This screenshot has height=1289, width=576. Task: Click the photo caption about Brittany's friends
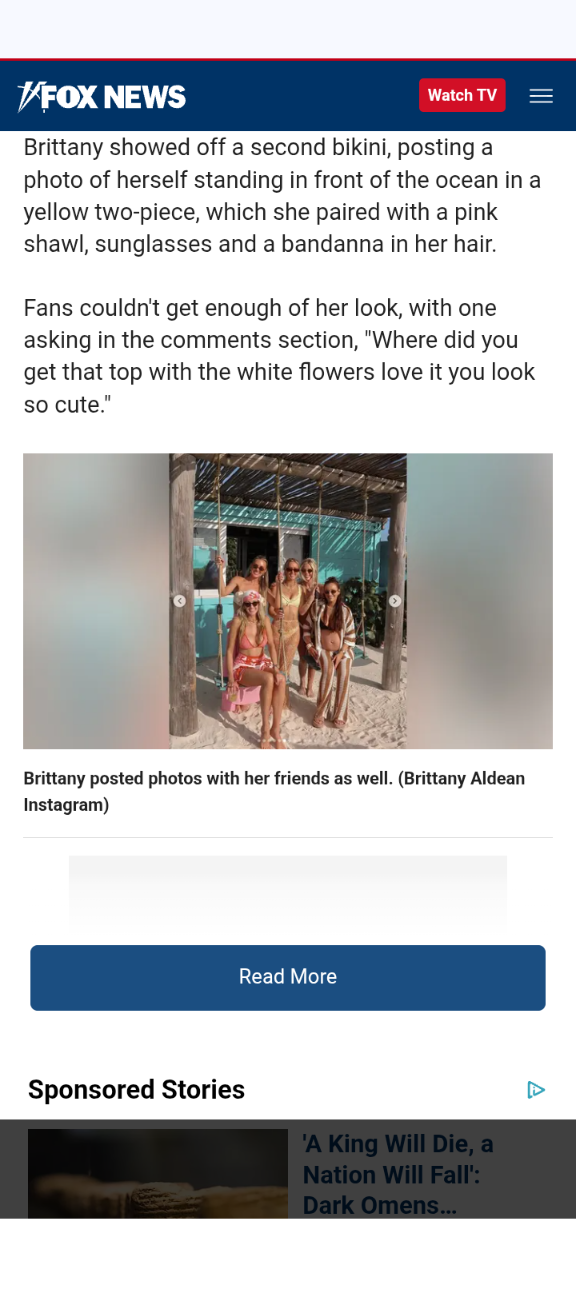point(274,791)
